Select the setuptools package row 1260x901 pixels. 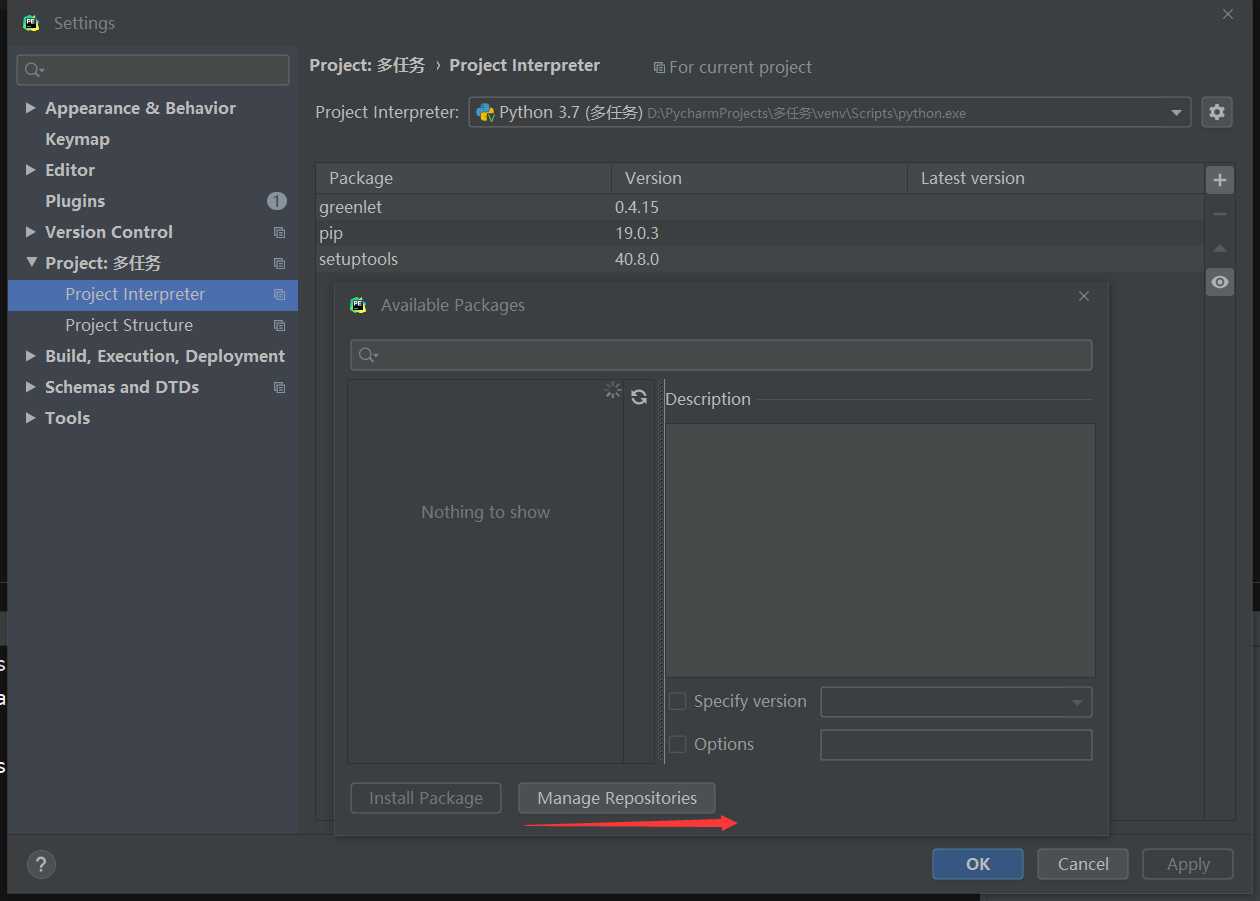tap(760, 259)
